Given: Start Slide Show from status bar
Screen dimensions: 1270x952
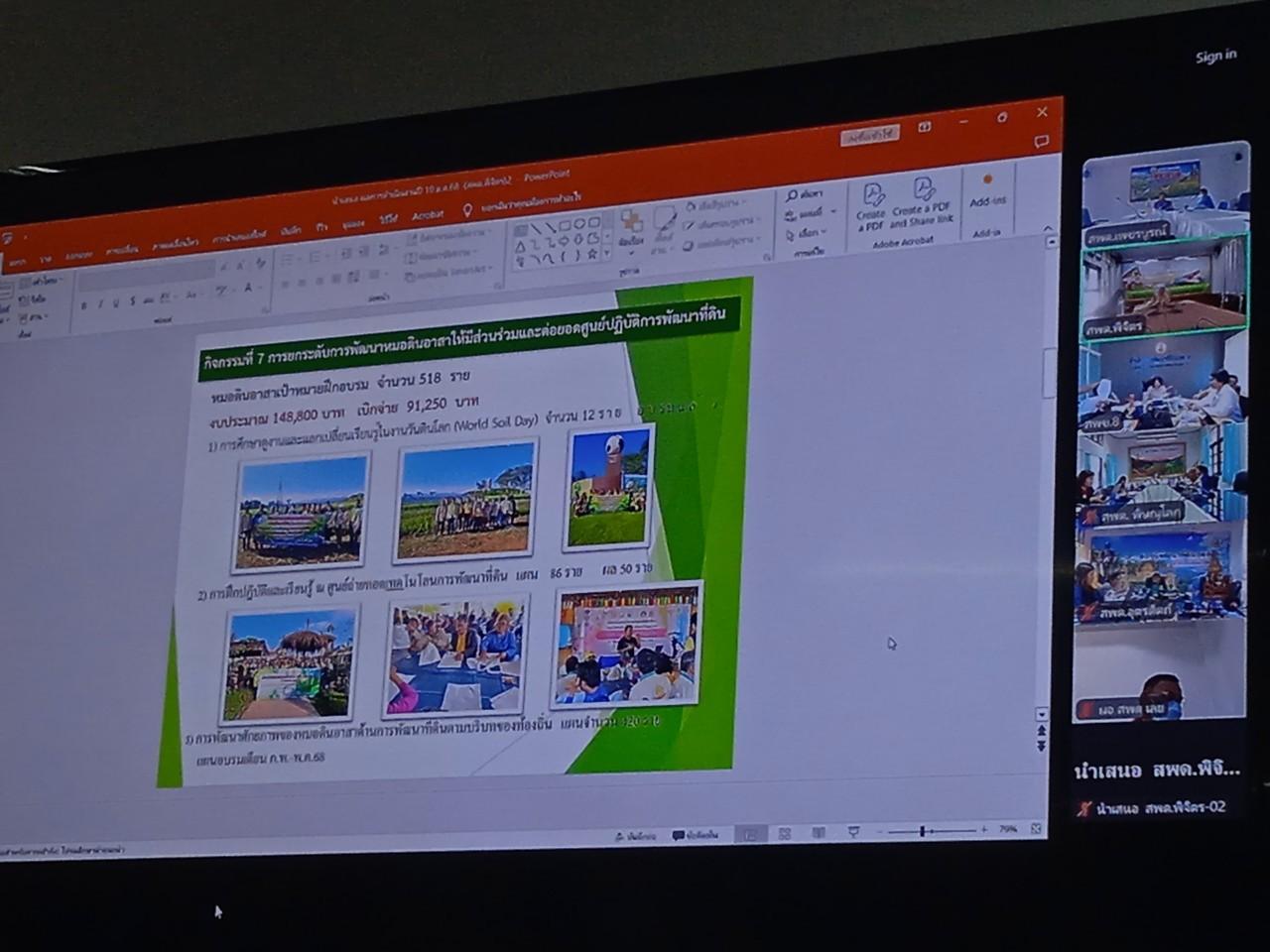Looking at the screenshot, I should (853, 832).
